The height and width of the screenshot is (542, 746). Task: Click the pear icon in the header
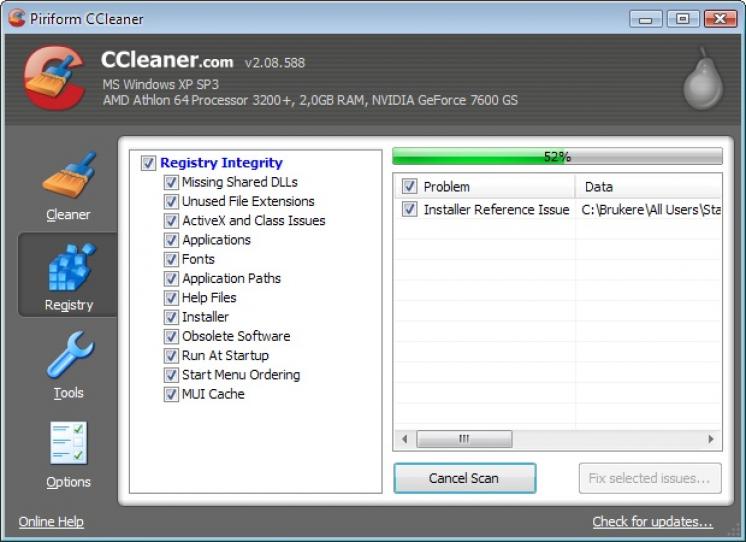click(x=703, y=79)
